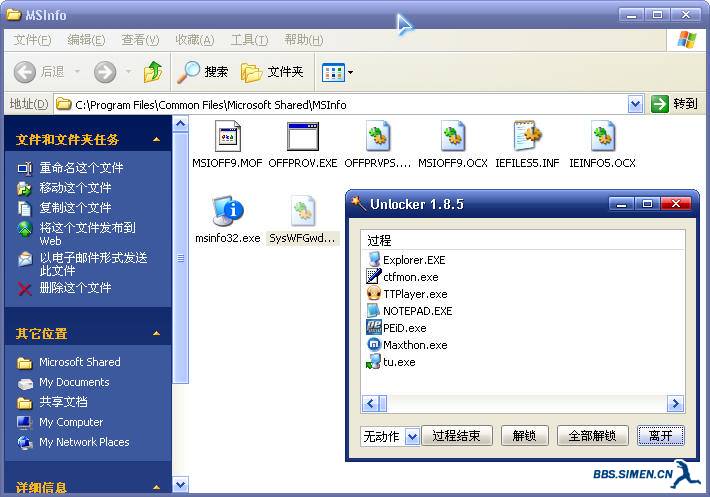Click the Forward arrow icon
Viewport: 710px width, 497px height.
[x=105, y=72]
